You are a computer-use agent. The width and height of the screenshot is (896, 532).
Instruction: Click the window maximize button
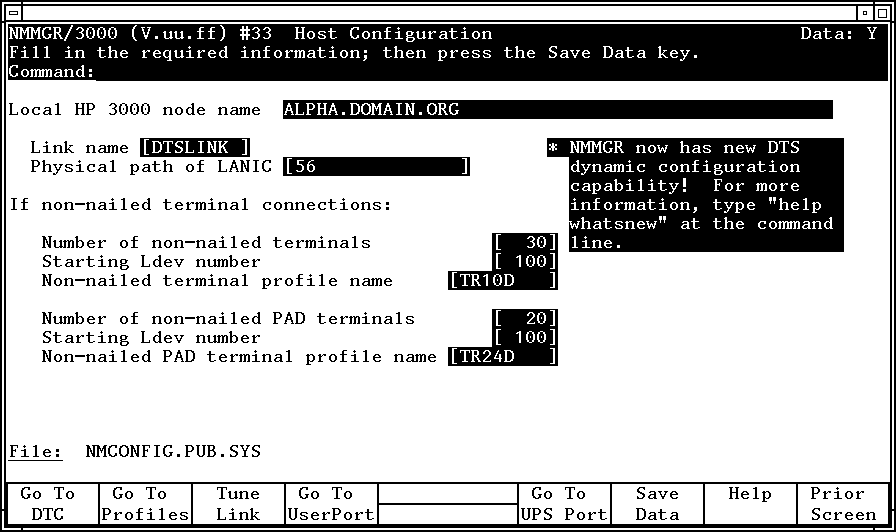point(882,13)
